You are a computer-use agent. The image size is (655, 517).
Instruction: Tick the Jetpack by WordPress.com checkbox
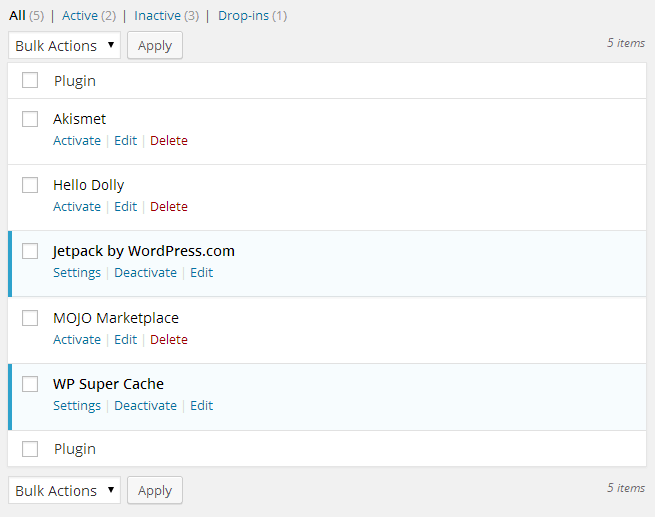click(30, 251)
